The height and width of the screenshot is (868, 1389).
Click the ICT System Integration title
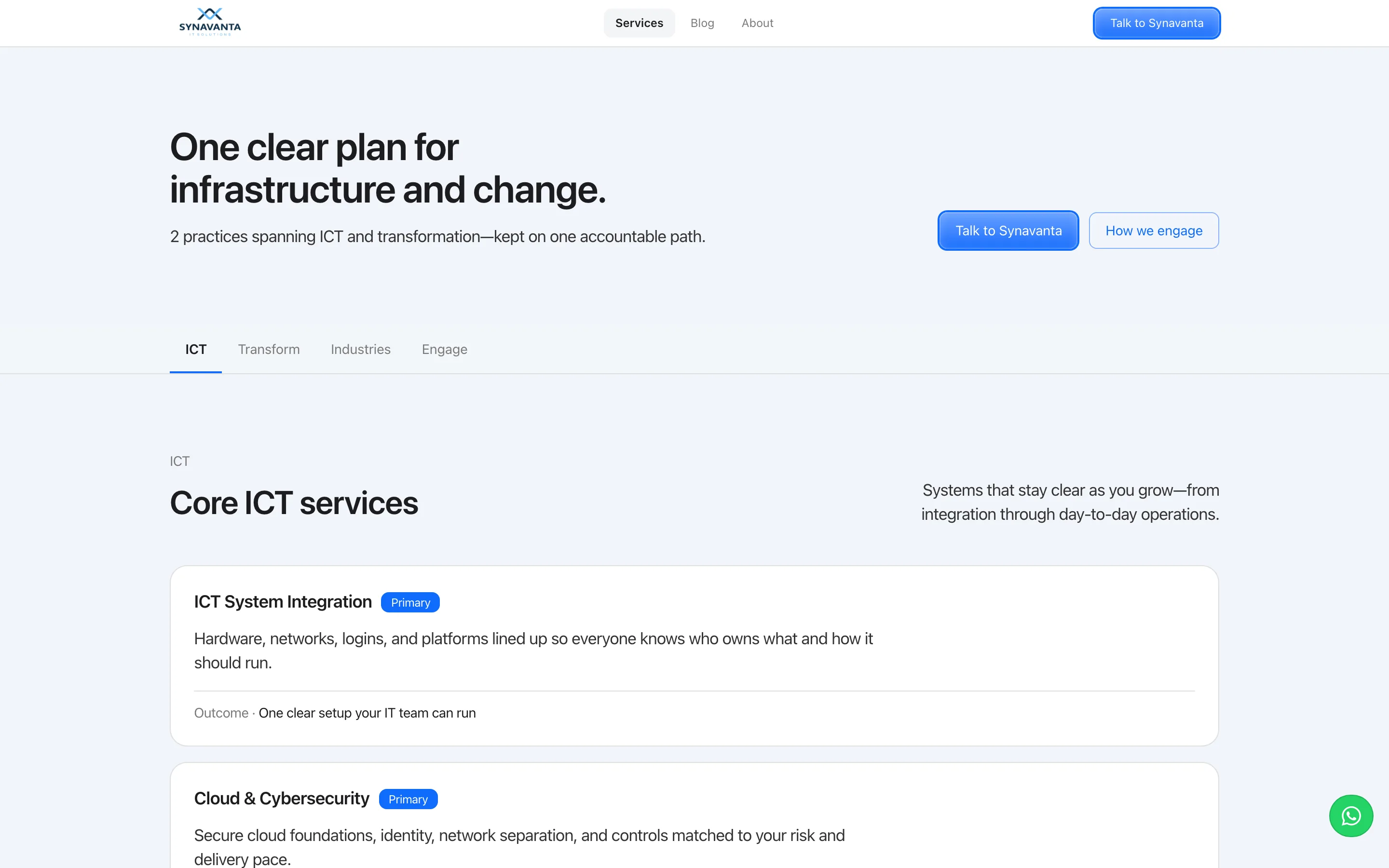[x=283, y=602]
